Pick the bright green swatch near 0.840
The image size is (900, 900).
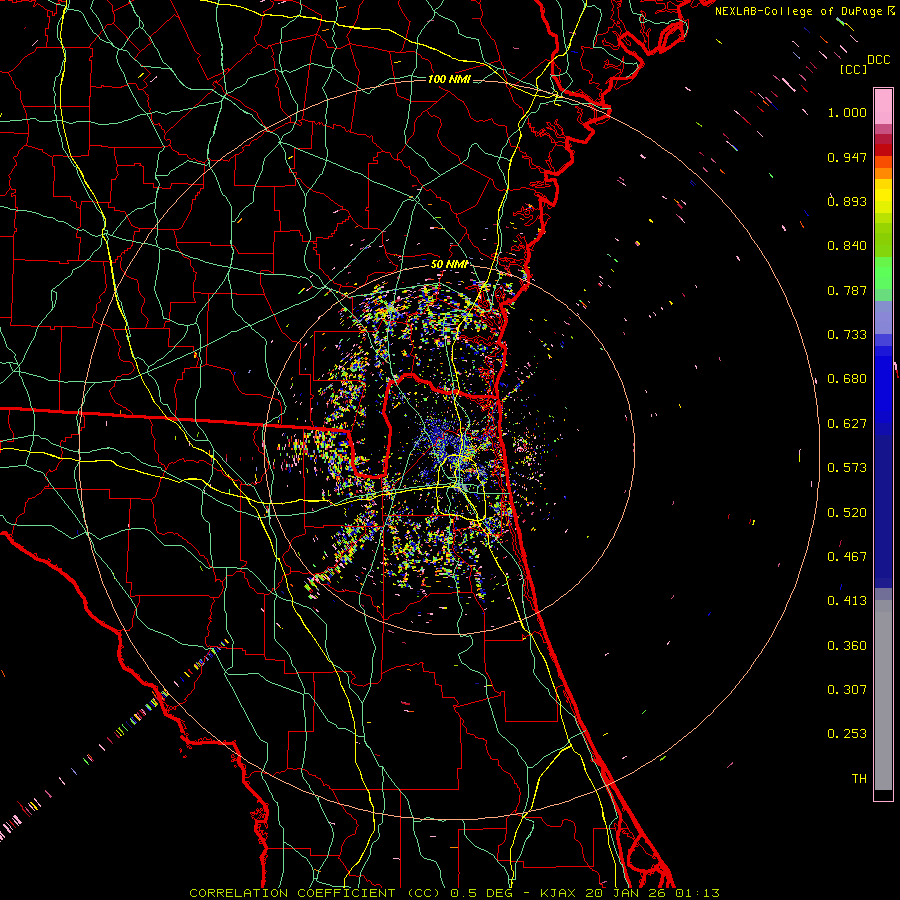[883, 273]
